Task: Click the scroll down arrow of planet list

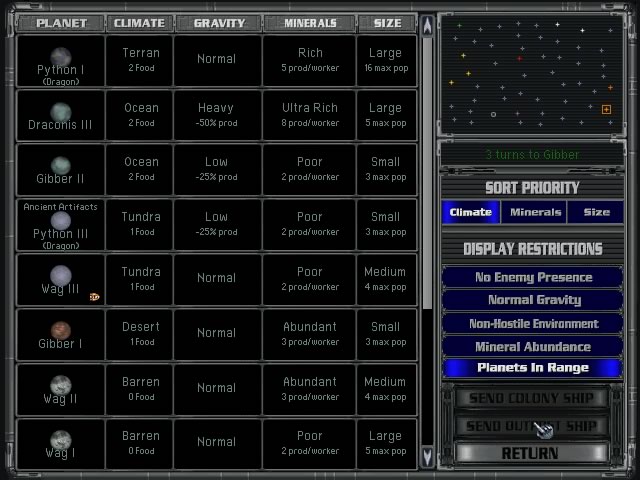Action: [x=427, y=456]
